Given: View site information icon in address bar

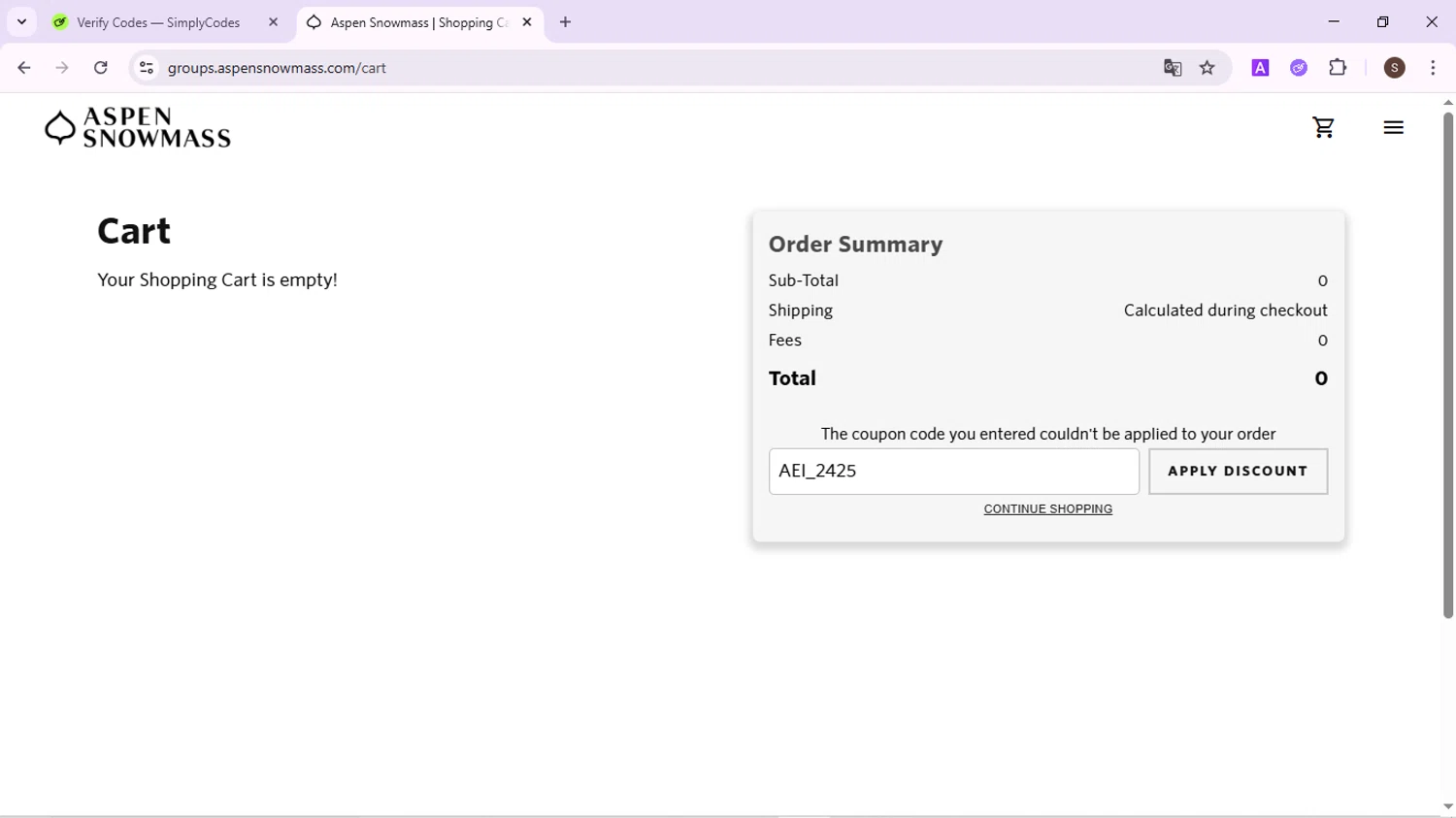Looking at the screenshot, I should [147, 68].
